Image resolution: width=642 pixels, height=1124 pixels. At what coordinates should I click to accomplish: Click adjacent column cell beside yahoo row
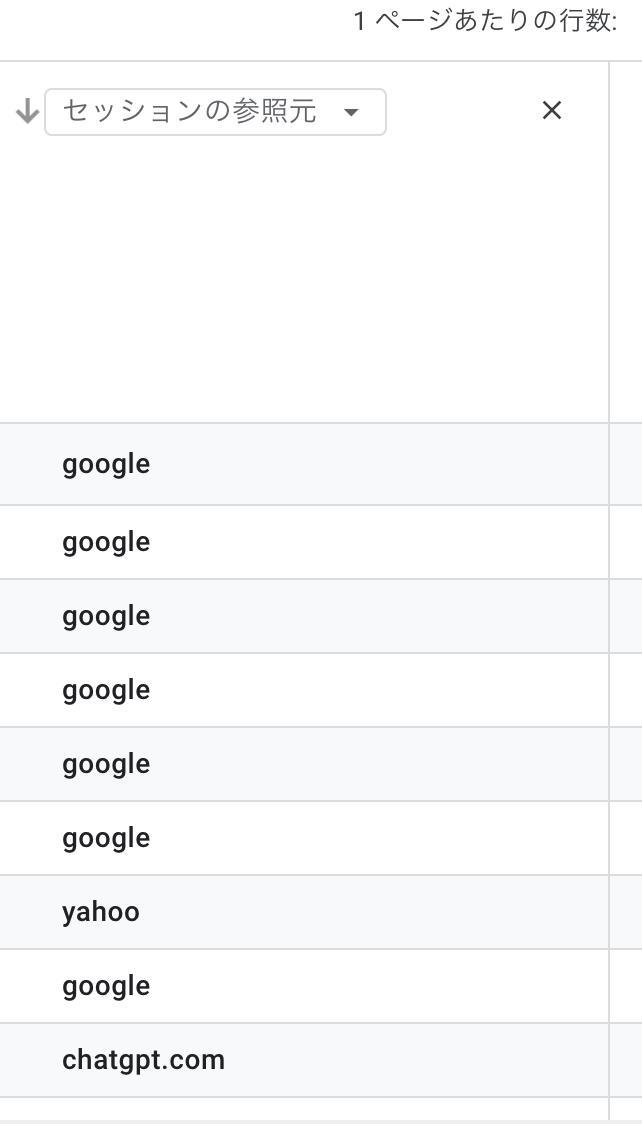(x=626, y=912)
